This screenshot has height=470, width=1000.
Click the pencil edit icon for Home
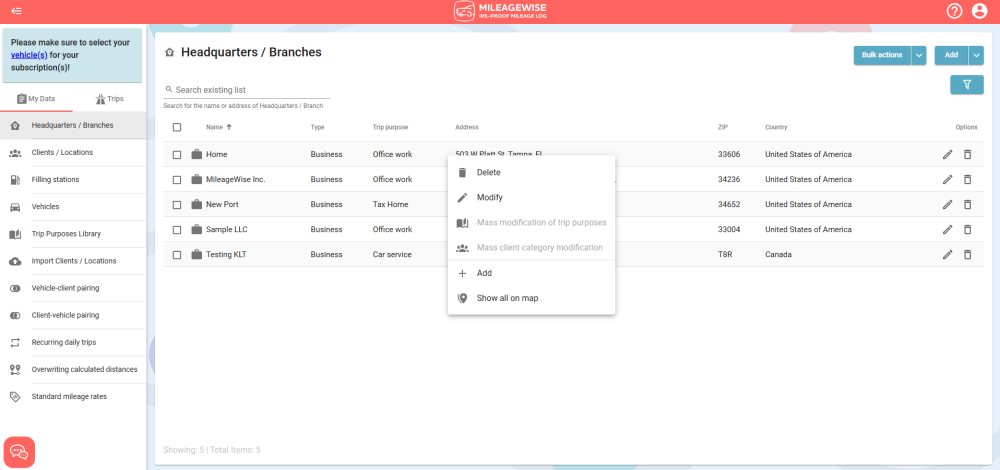pos(947,154)
